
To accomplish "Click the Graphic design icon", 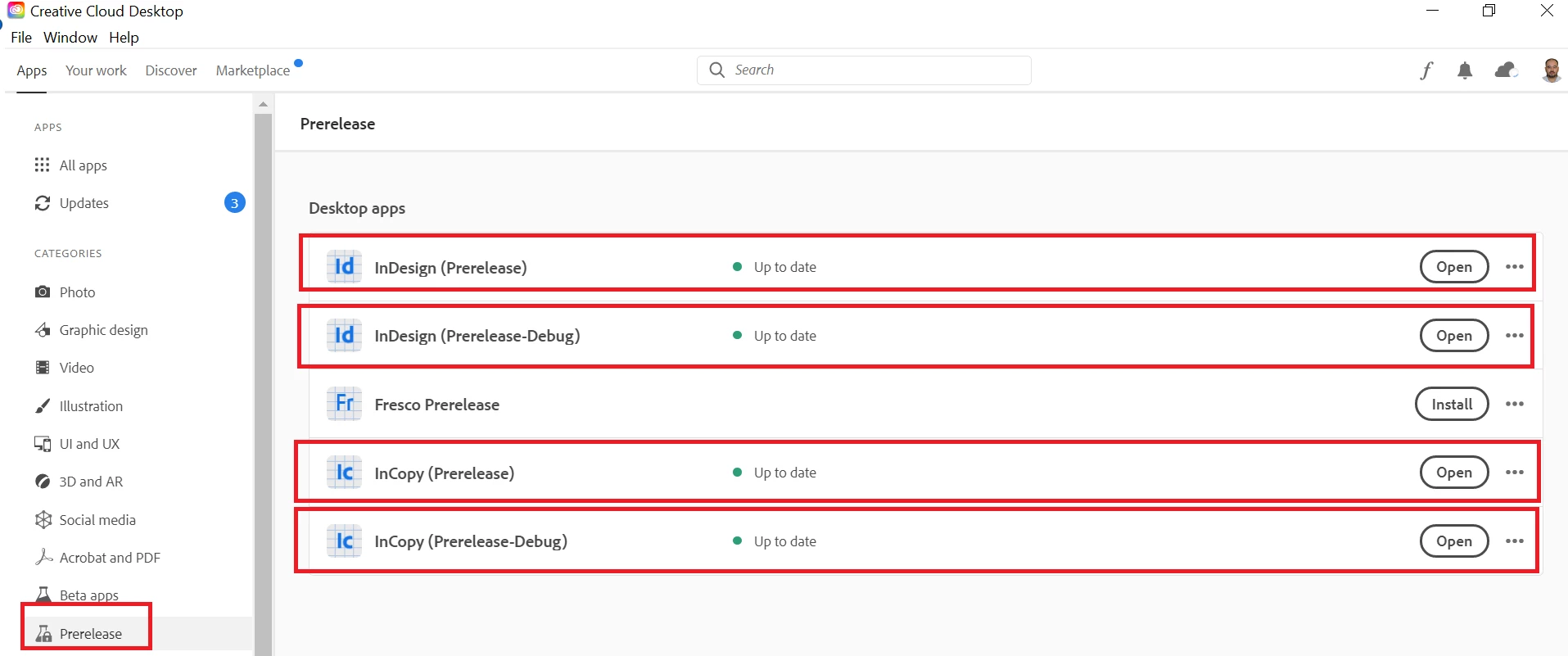I will [x=43, y=329].
